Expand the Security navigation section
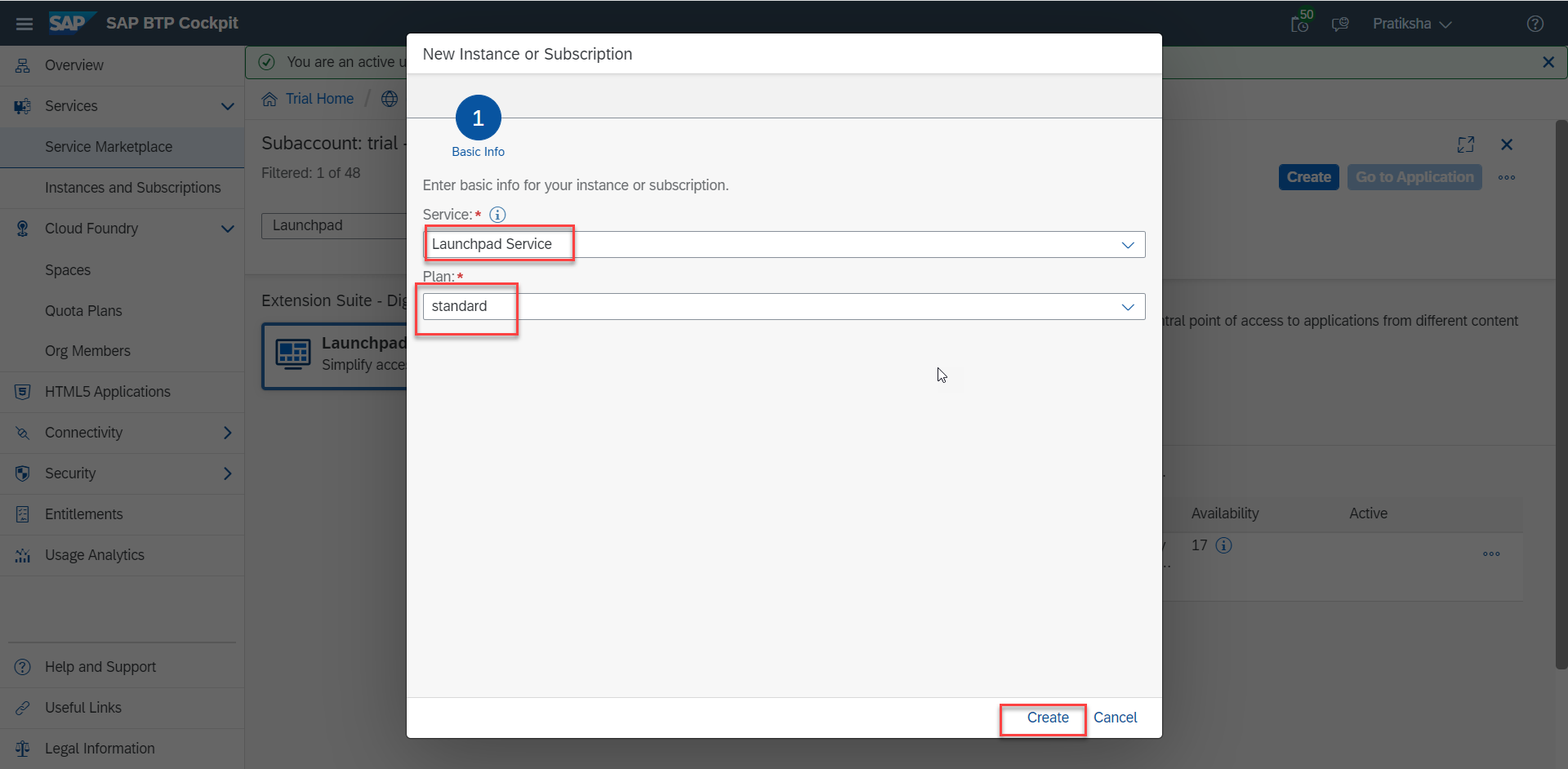The height and width of the screenshot is (769, 1568). [x=228, y=473]
